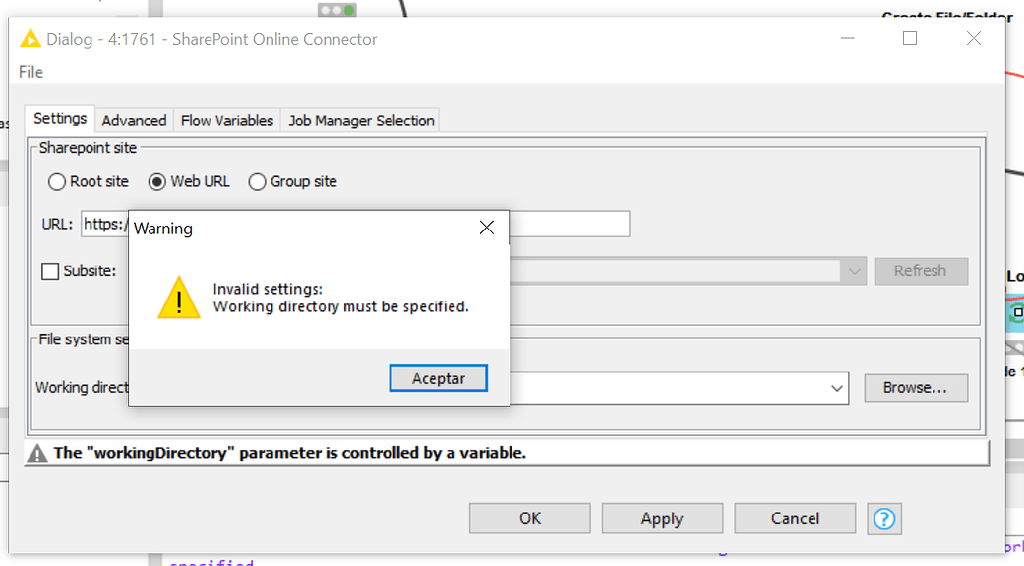Viewport: 1024px width, 566px height.
Task: Click into the URL input field
Action: 356,224
